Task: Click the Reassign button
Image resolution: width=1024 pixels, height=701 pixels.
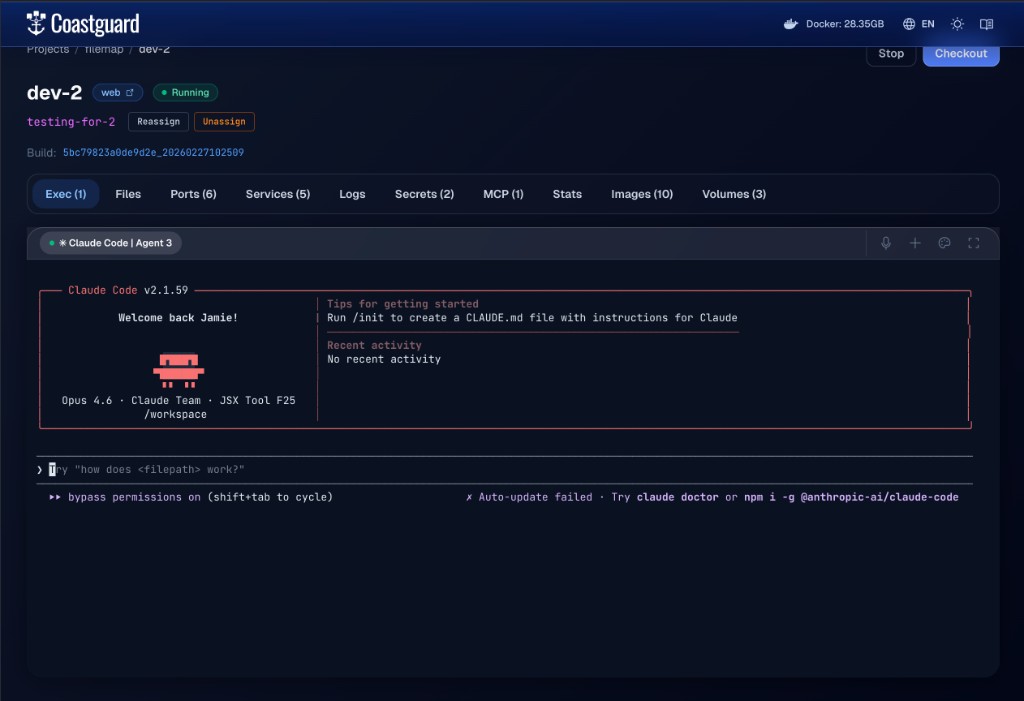Action: [x=159, y=122]
